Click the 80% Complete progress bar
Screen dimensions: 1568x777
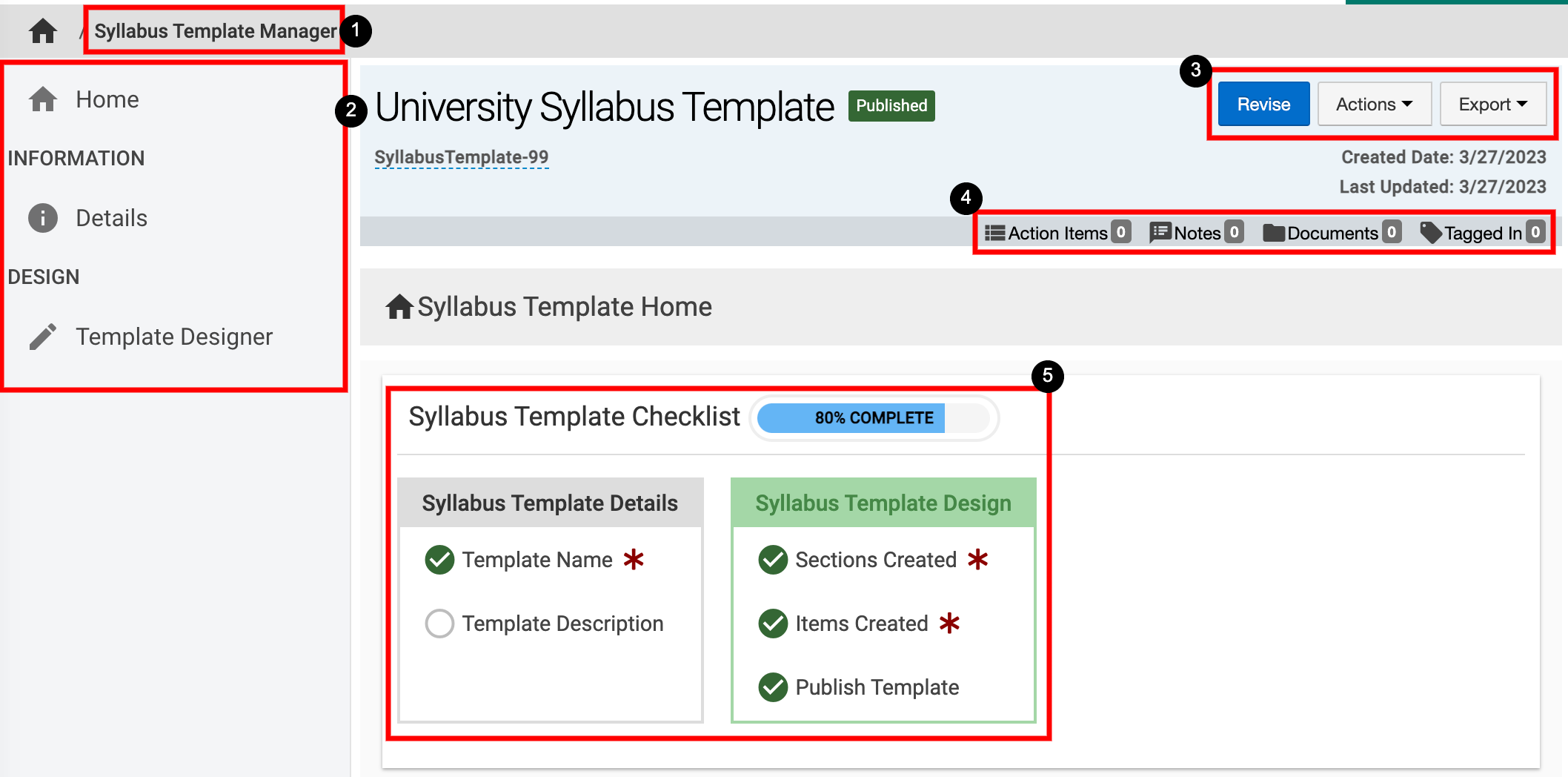coord(874,418)
